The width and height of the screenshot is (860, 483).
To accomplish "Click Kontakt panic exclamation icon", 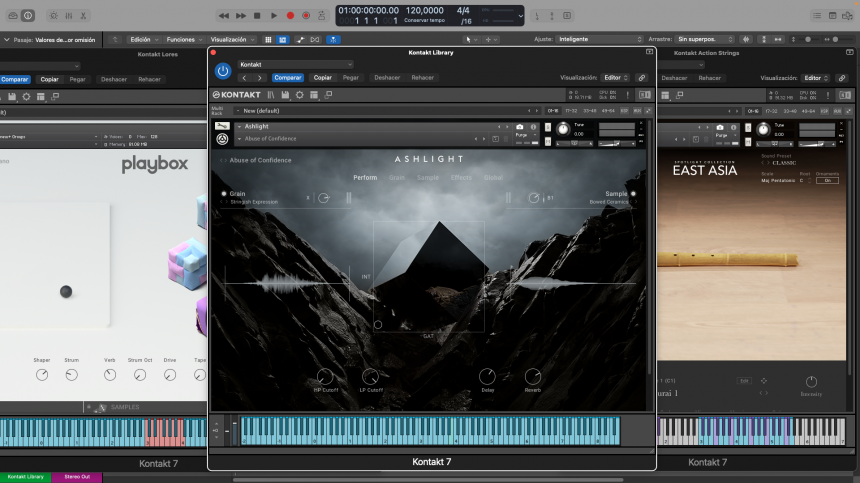I will [x=627, y=95].
